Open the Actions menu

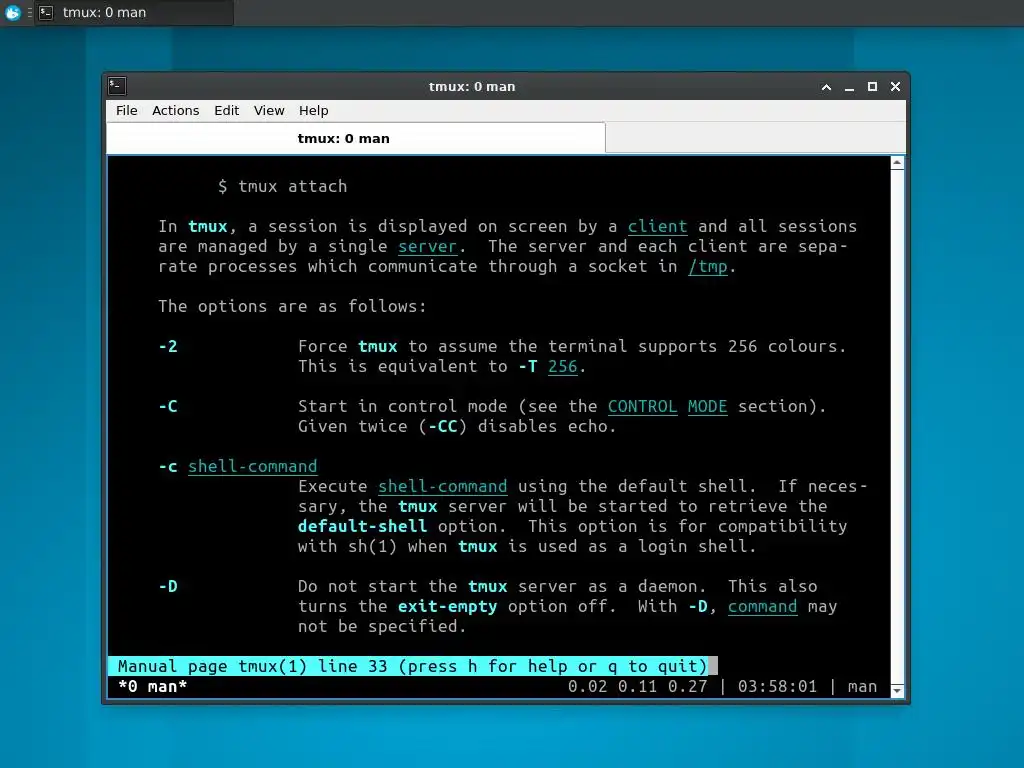176,110
